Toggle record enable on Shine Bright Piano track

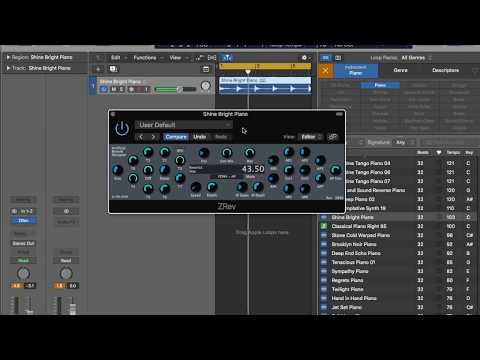coord(131,89)
